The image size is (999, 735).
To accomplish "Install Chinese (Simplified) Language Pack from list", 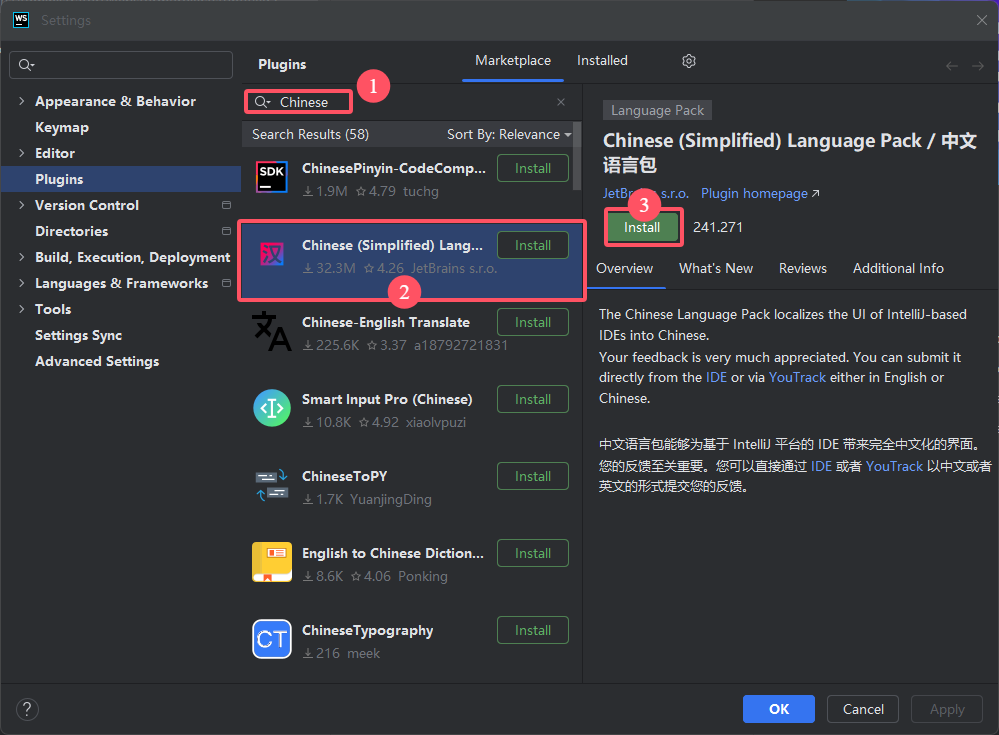I will [x=533, y=245].
